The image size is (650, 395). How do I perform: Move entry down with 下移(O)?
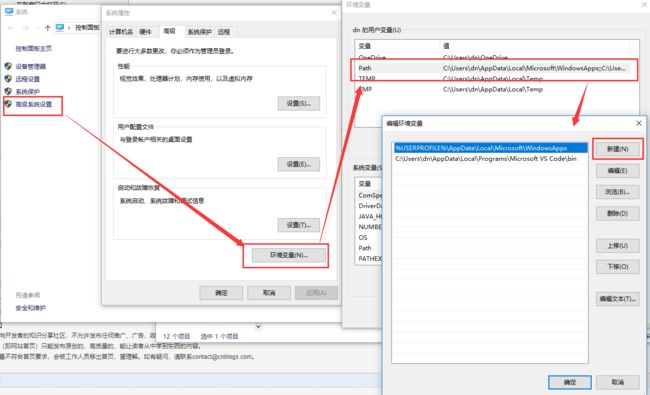(618, 267)
